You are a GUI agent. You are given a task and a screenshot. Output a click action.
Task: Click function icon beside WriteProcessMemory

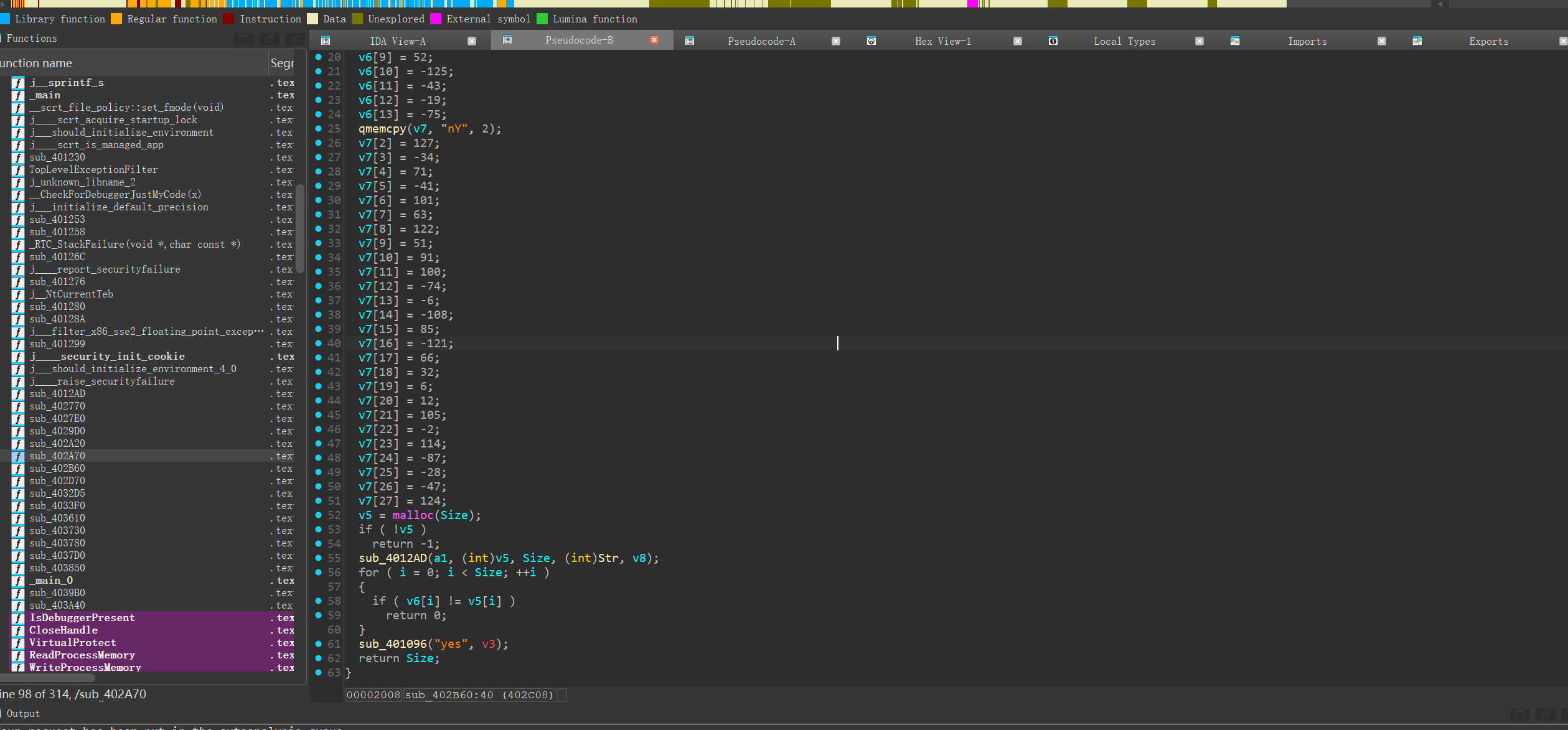coord(18,667)
